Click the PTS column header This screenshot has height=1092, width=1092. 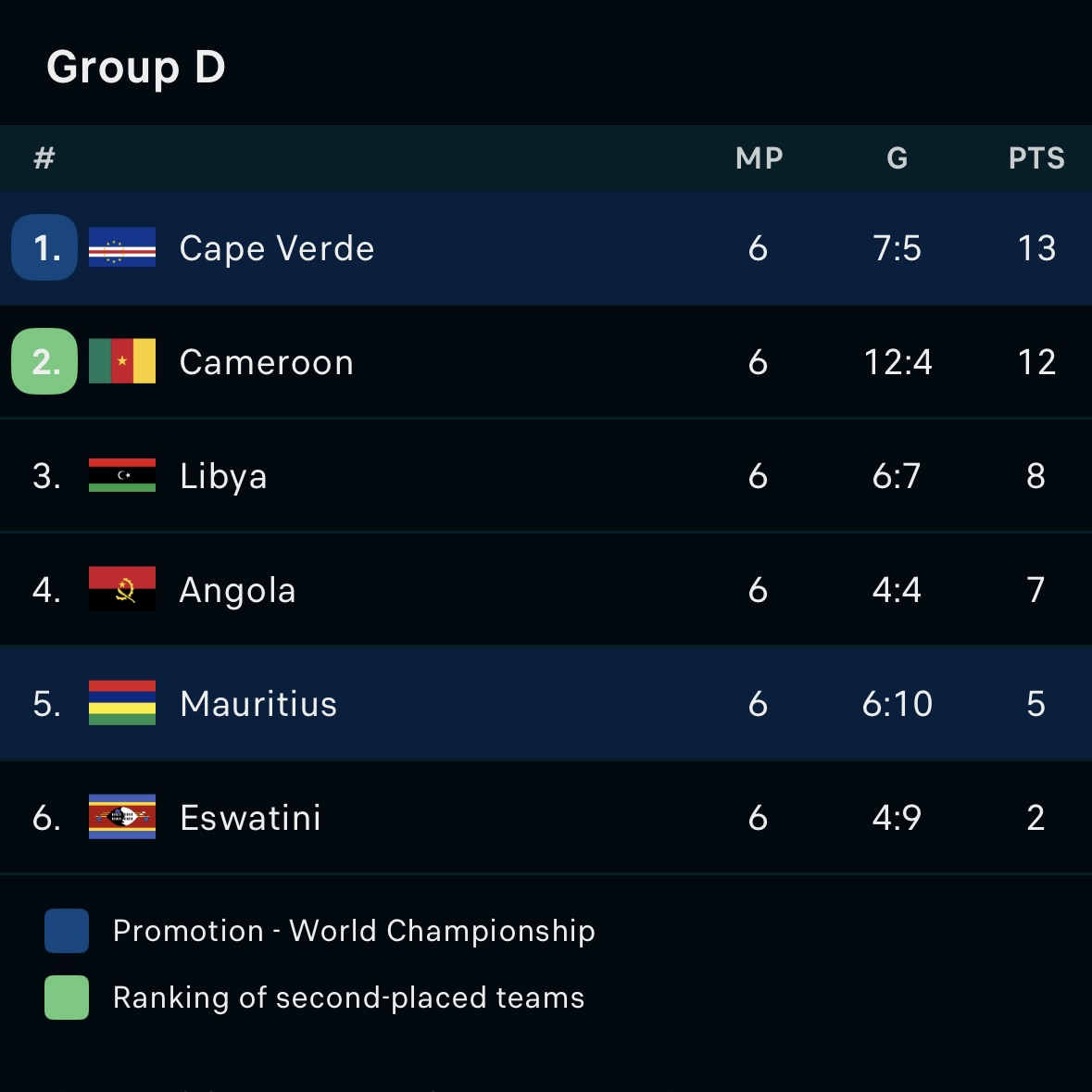[1036, 158]
